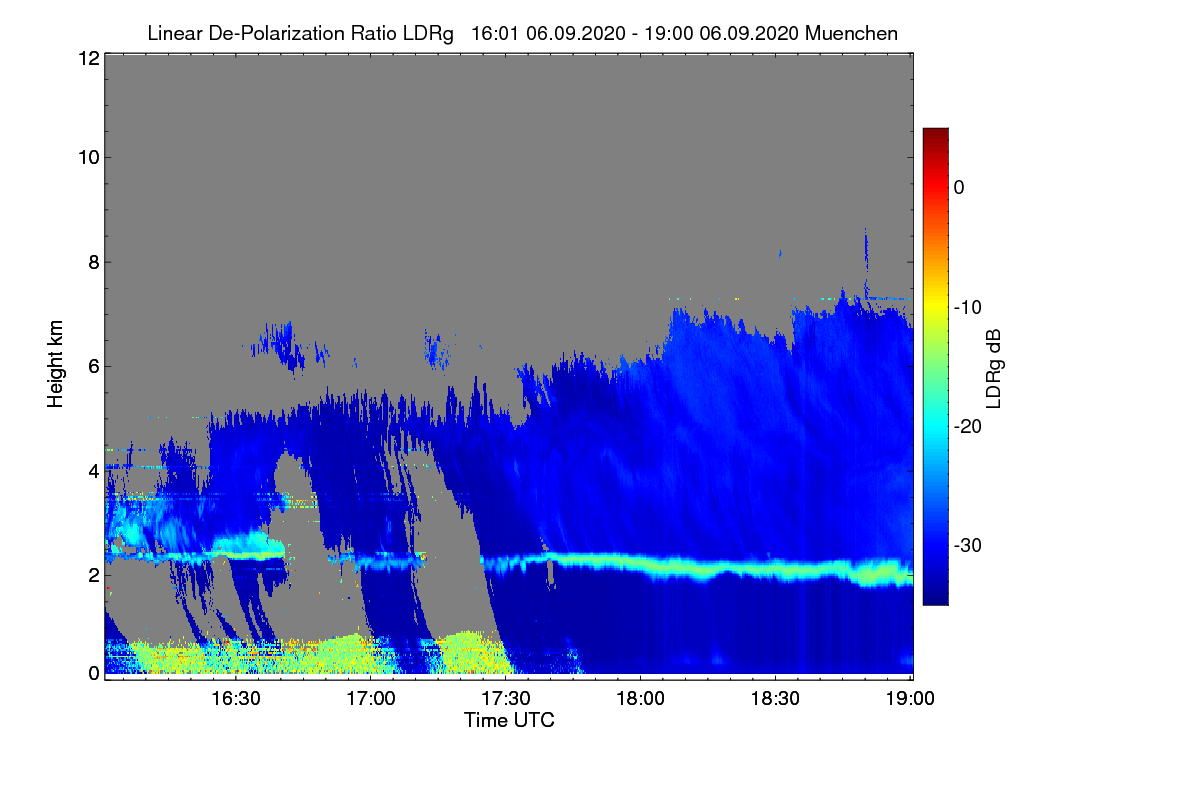Click the height tick label 12
The height and width of the screenshot is (800, 1200).
[87, 58]
